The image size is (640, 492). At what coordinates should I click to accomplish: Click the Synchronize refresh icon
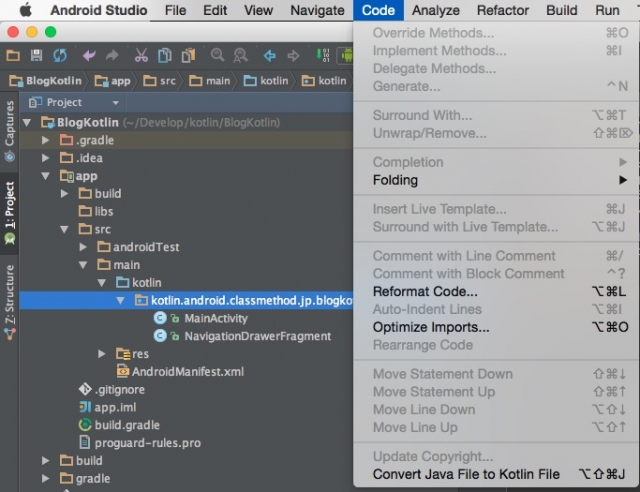click(59, 55)
